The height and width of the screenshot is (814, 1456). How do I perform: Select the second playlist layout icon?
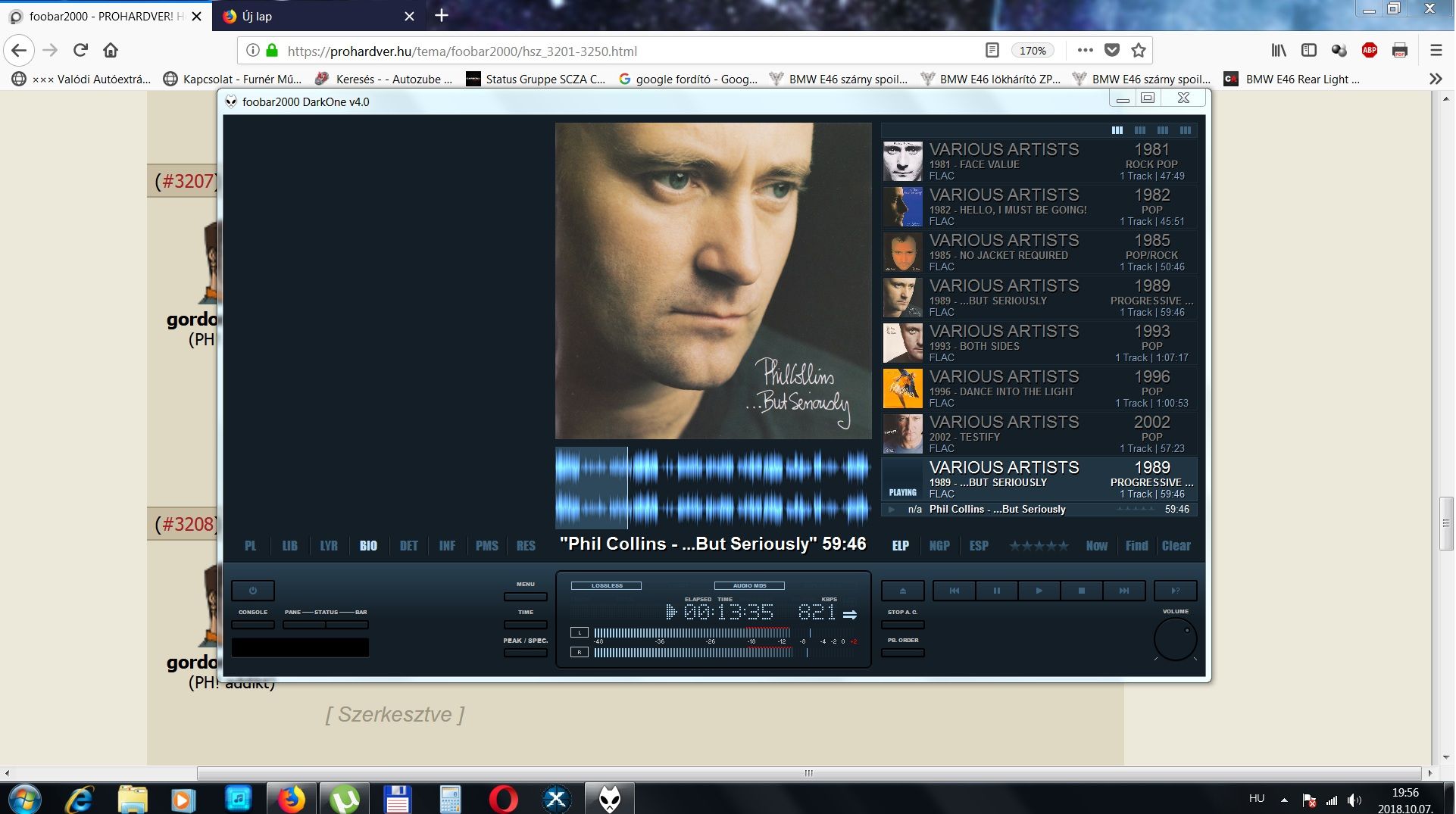(1140, 130)
